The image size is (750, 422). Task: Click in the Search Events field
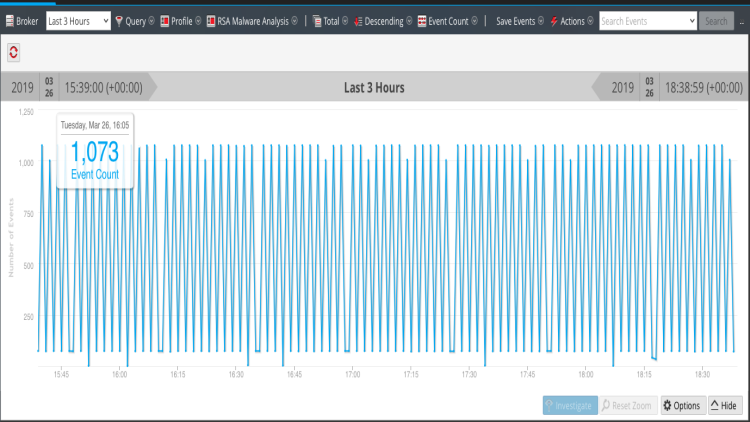(642, 21)
